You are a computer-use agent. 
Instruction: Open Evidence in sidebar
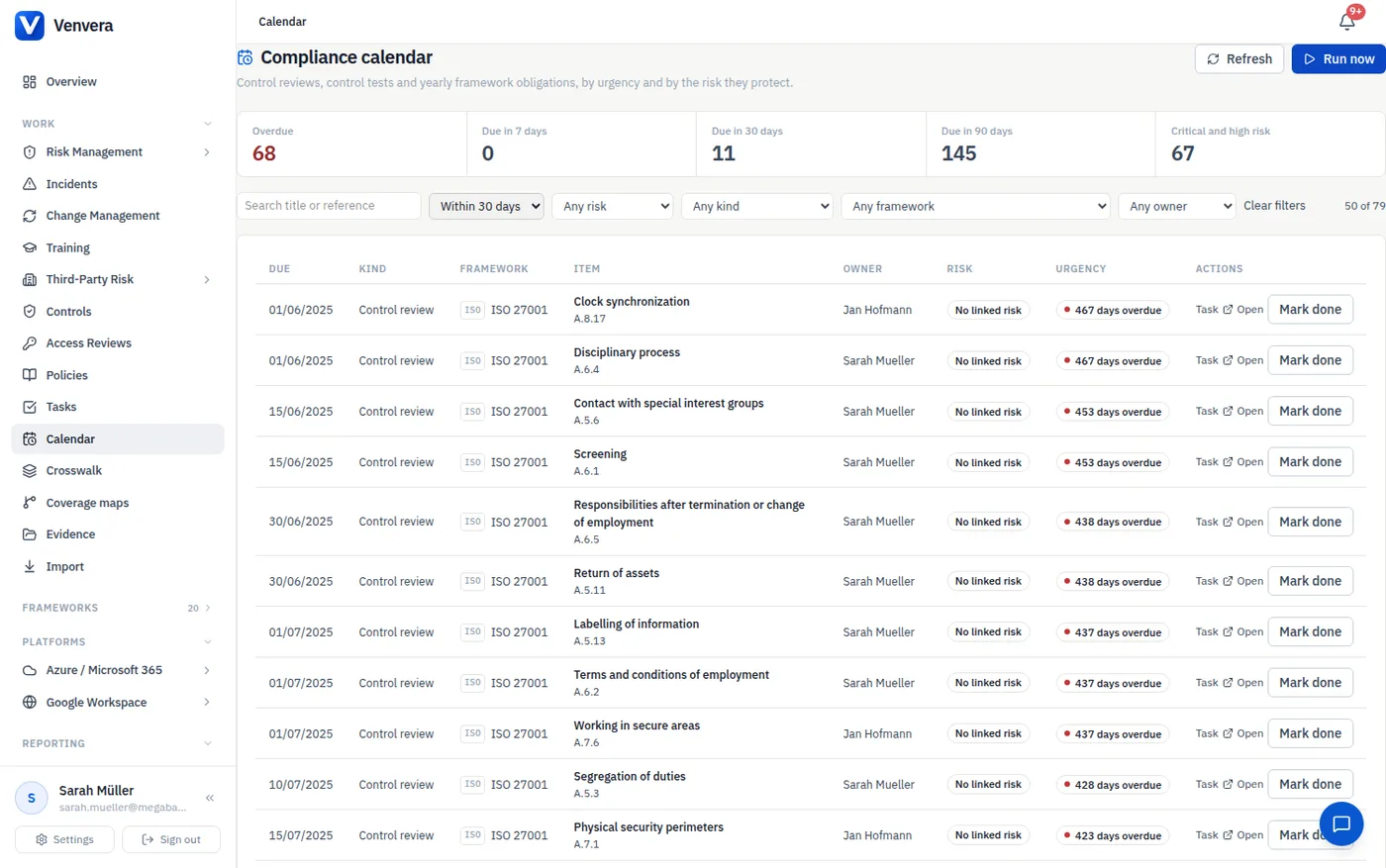[x=118, y=534]
